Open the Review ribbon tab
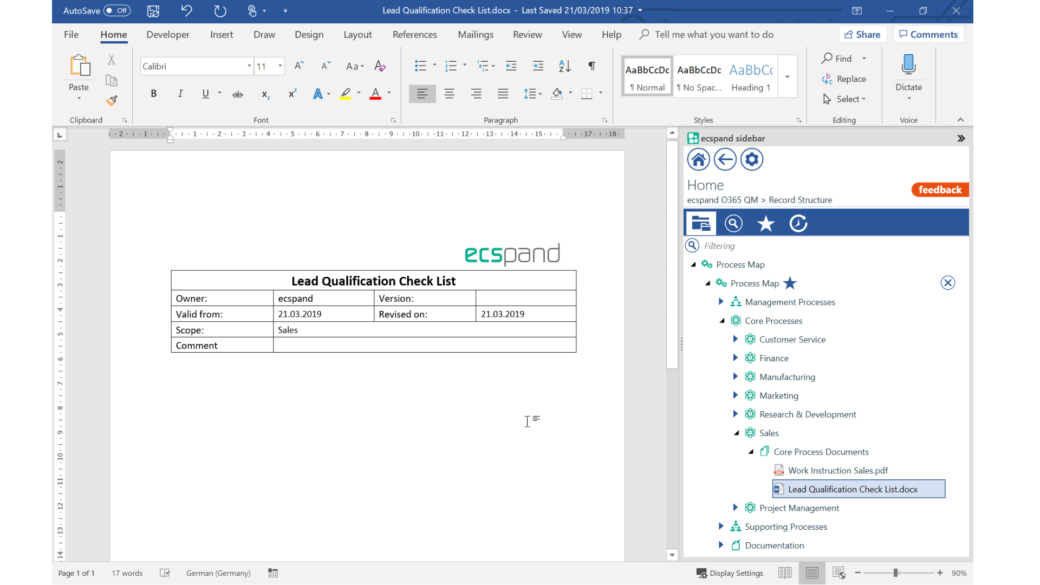 [527, 34]
